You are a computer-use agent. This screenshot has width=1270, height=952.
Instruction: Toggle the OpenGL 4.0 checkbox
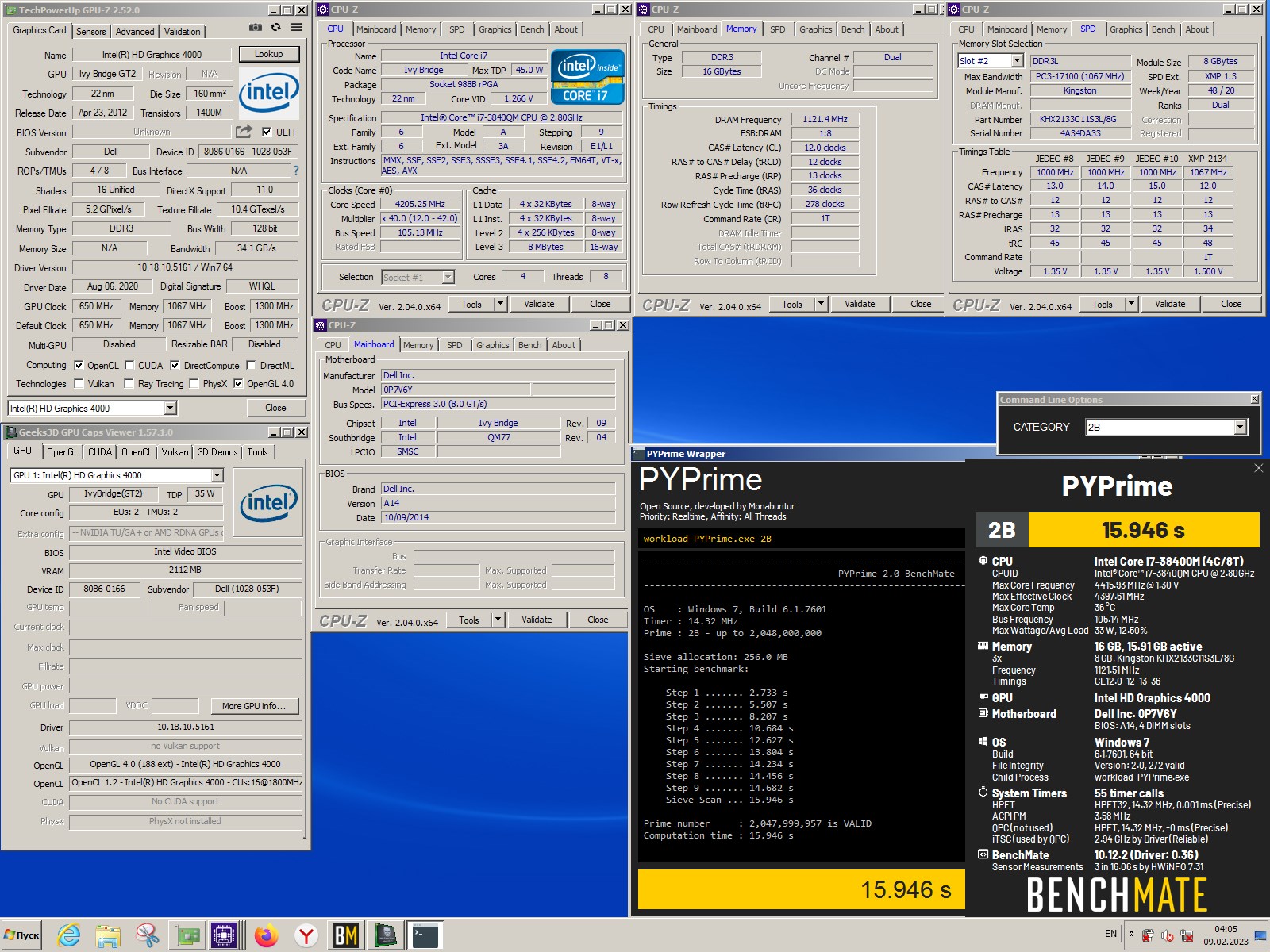pos(237,384)
